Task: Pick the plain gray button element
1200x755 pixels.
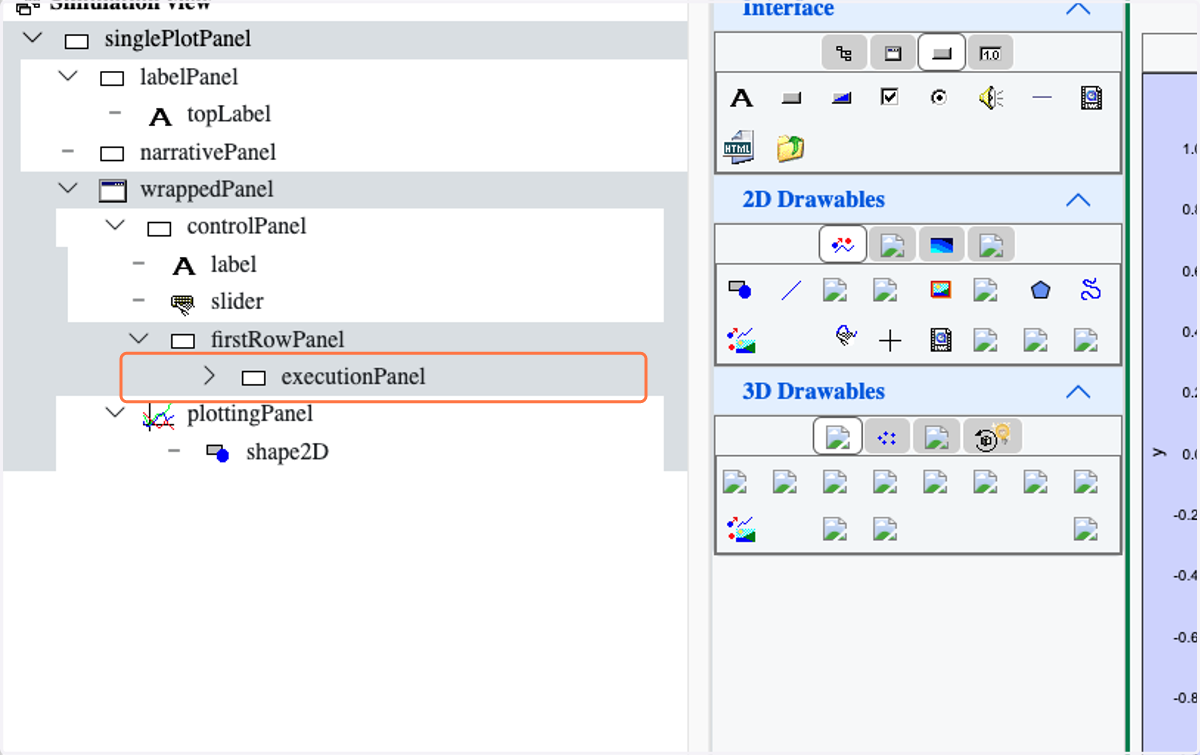Action: pyautogui.click(x=791, y=98)
